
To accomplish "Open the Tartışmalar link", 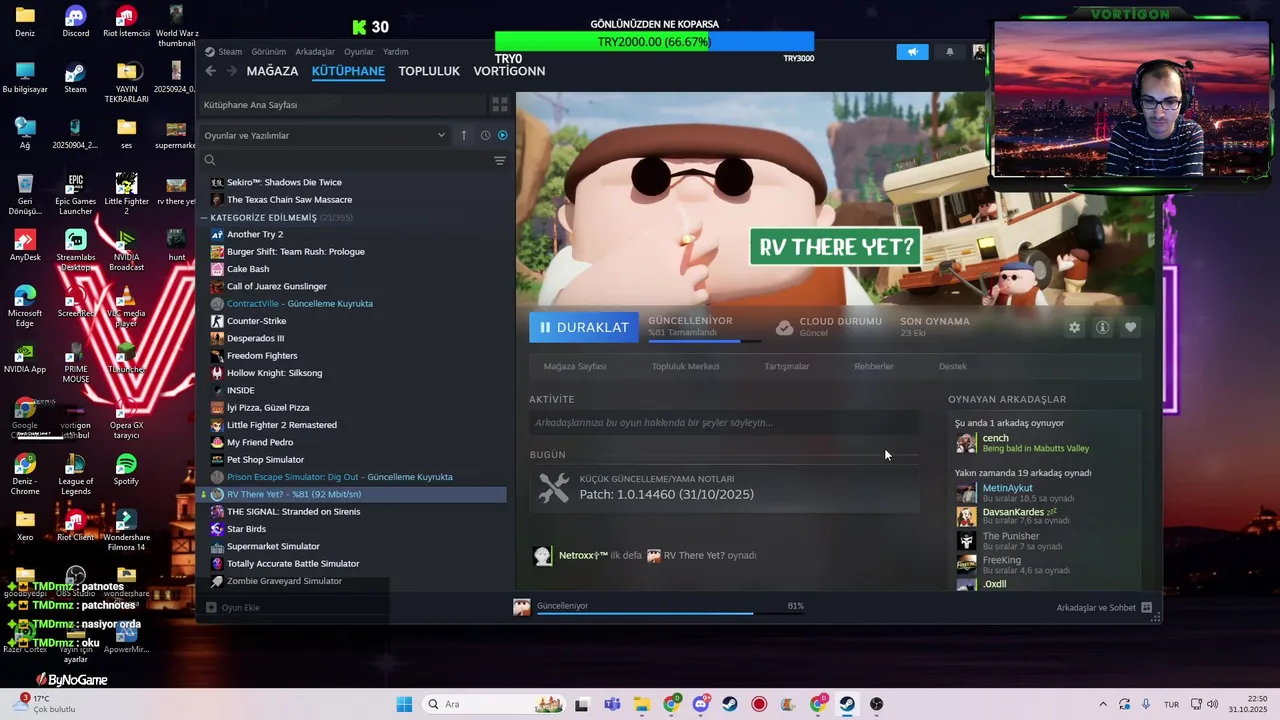I will point(787,366).
